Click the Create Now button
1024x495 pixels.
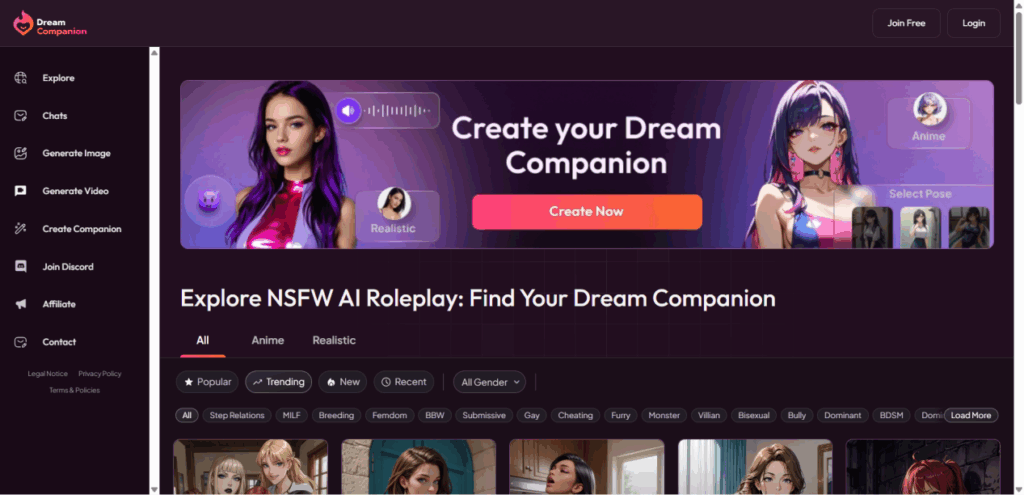point(586,212)
